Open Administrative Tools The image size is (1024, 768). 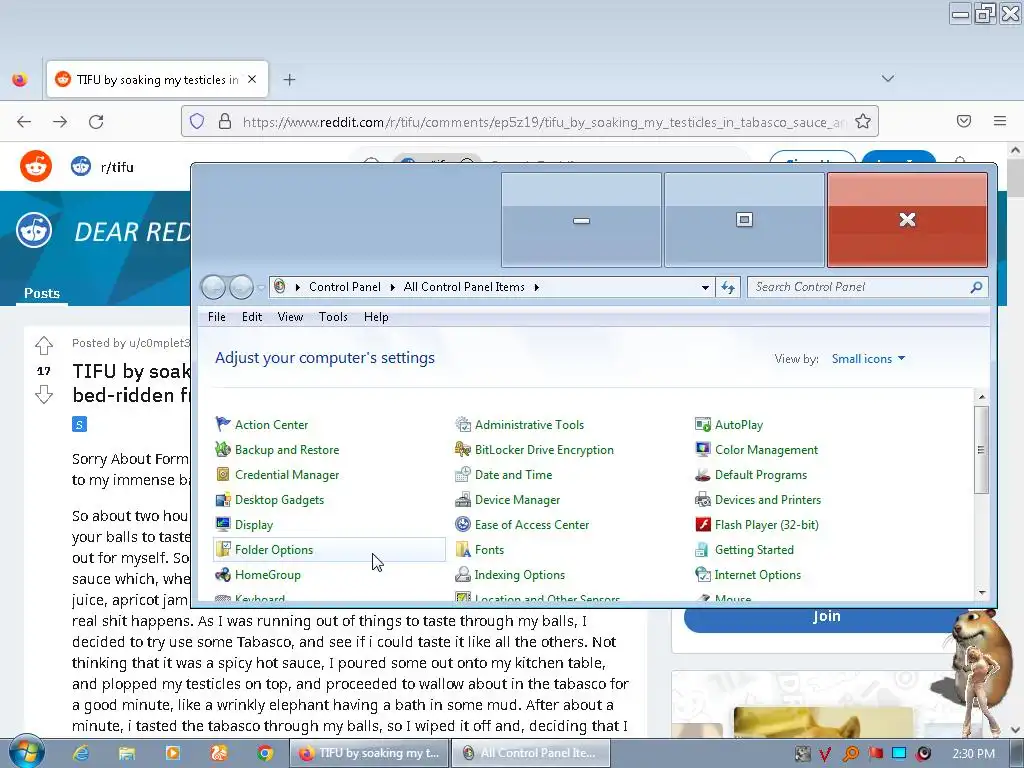(x=520, y=424)
